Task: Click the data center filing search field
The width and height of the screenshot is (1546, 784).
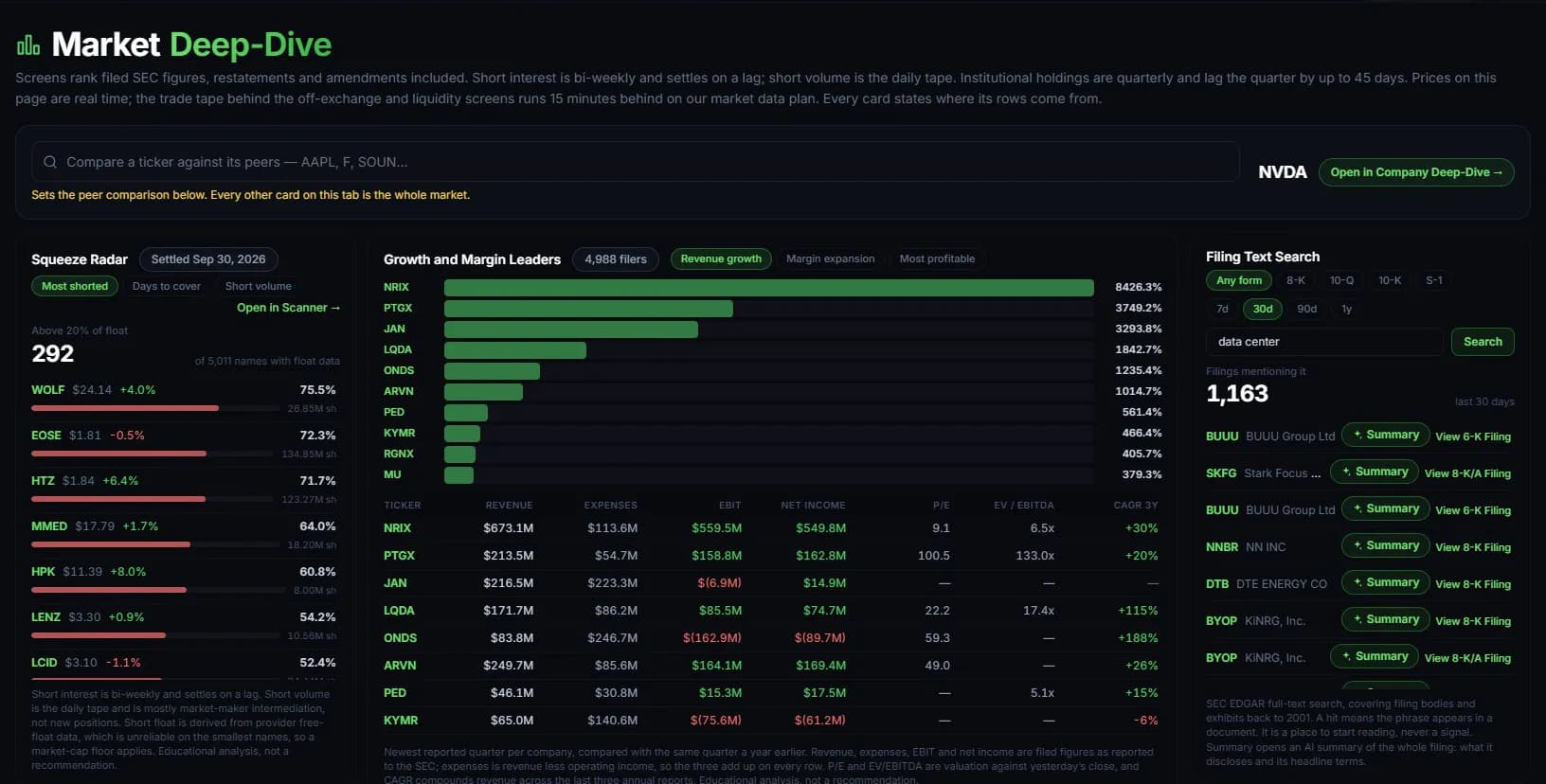Action: tap(1324, 342)
